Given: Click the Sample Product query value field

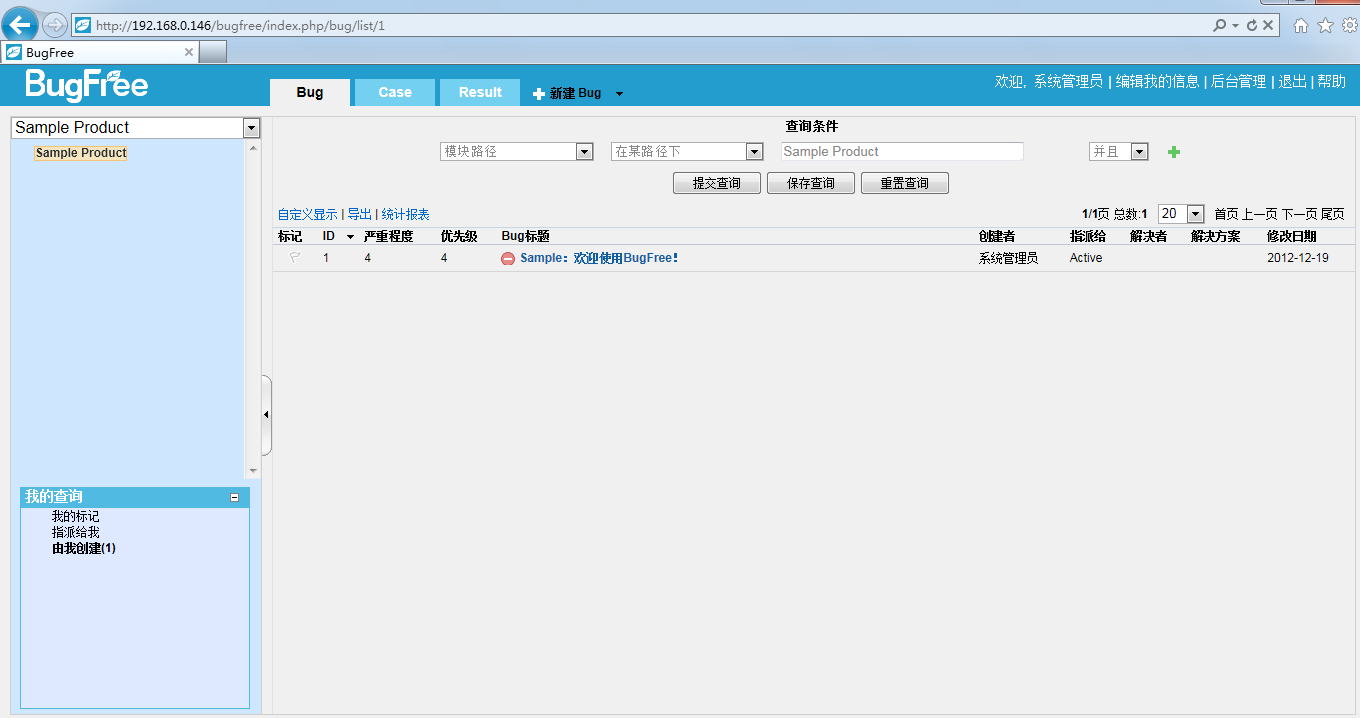Looking at the screenshot, I should (x=902, y=152).
